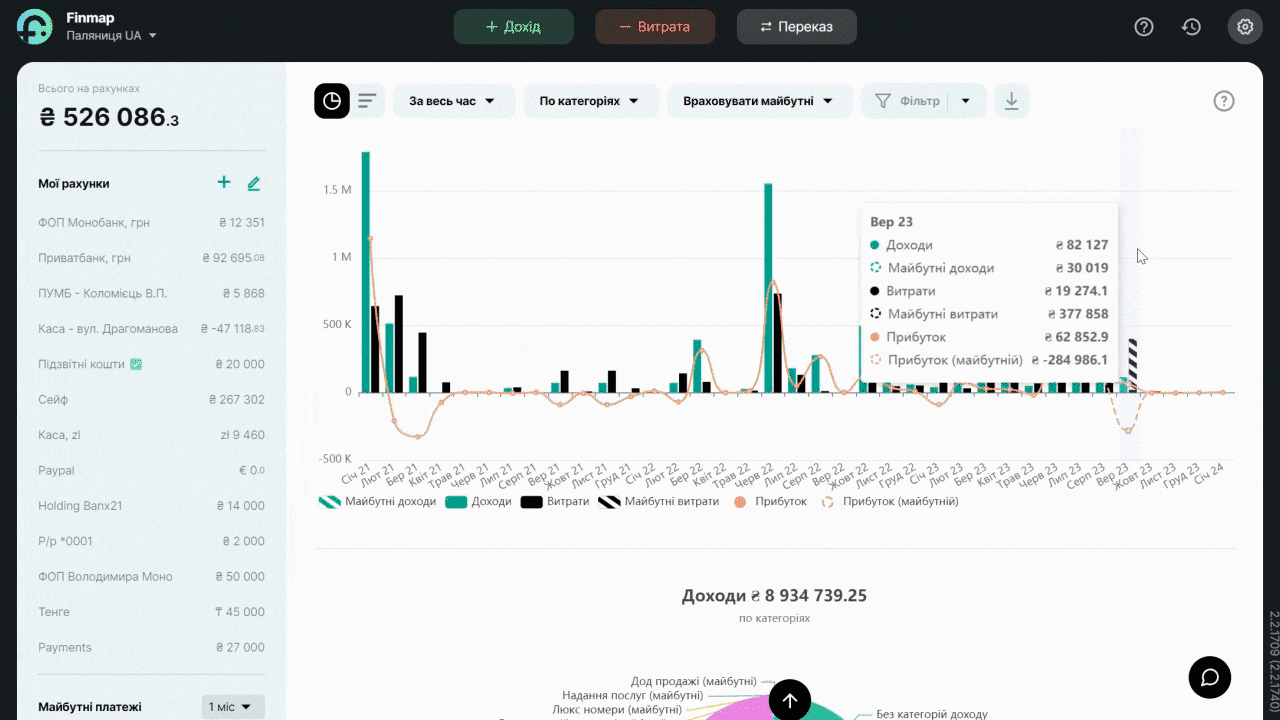1280x720 pixels.
Task: Click the green check badge by Підзвітні кошти
Action: [136, 364]
